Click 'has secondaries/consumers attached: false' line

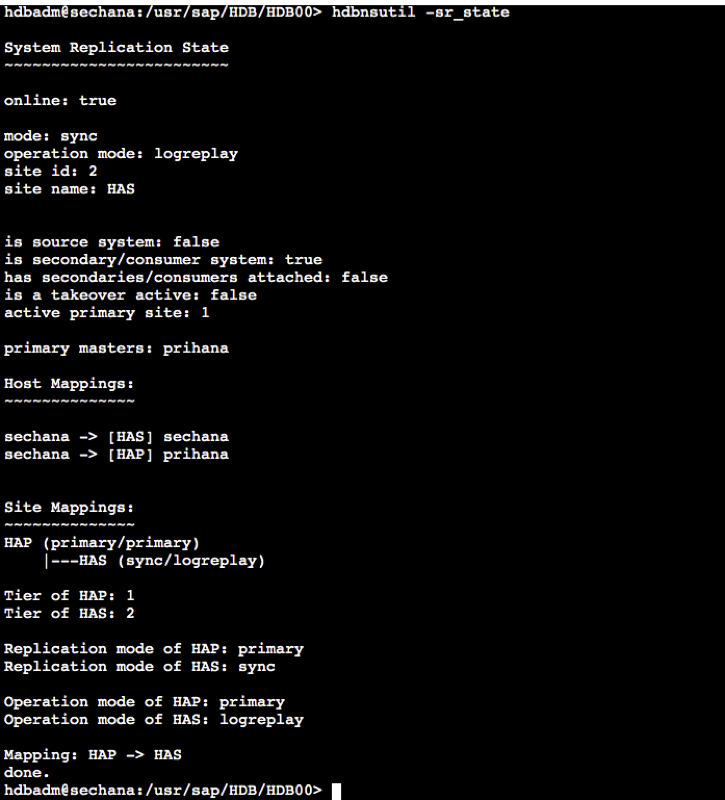[x=195, y=277]
